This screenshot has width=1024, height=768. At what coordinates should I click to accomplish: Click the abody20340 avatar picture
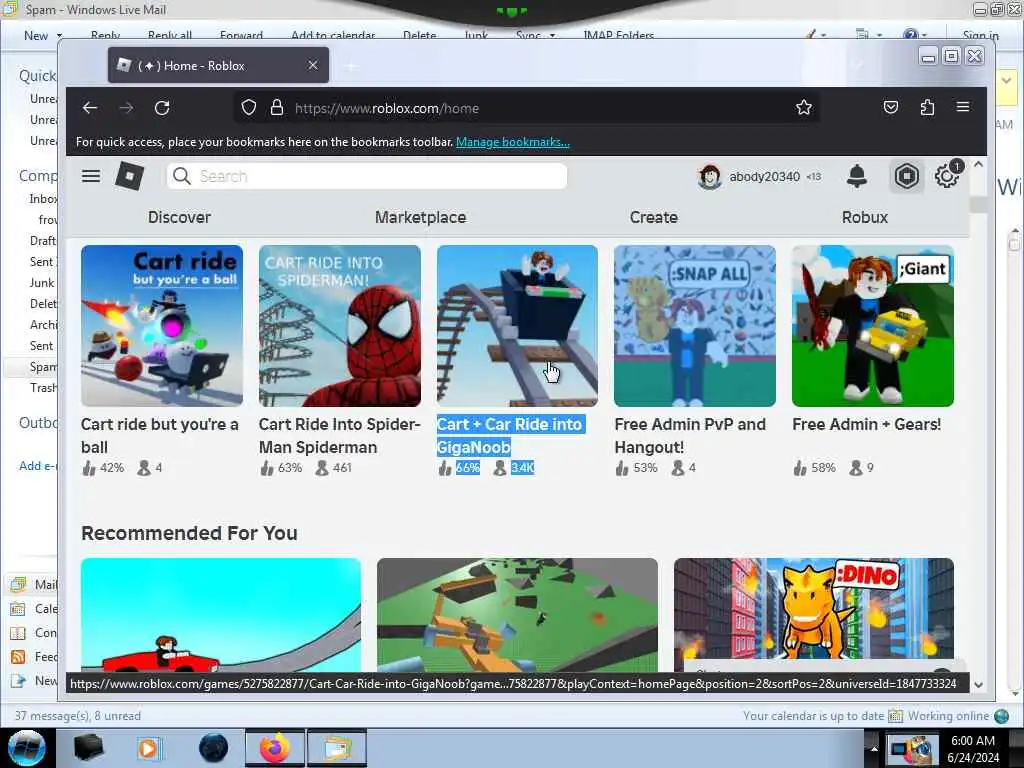(709, 177)
